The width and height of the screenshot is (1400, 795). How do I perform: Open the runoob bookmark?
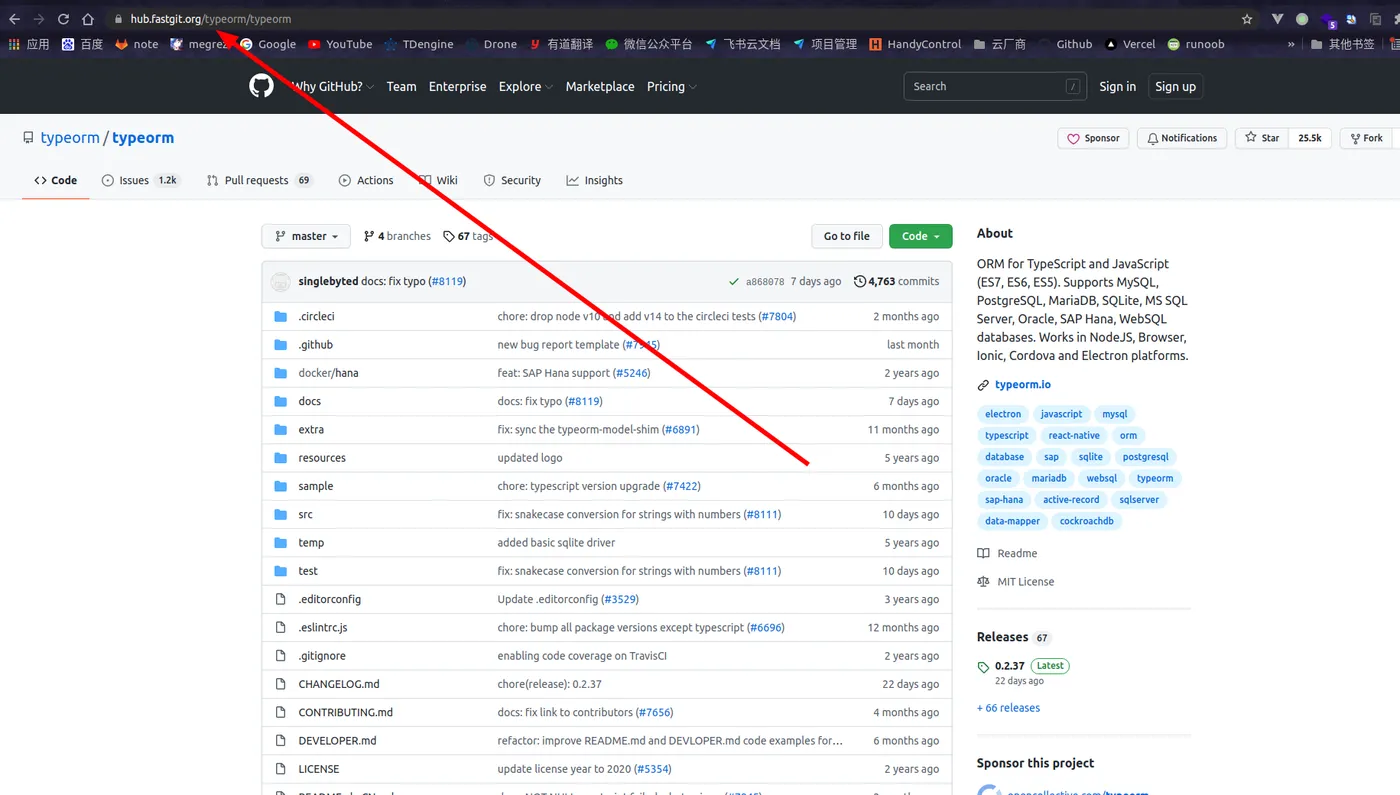pyautogui.click(x=1195, y=44)
